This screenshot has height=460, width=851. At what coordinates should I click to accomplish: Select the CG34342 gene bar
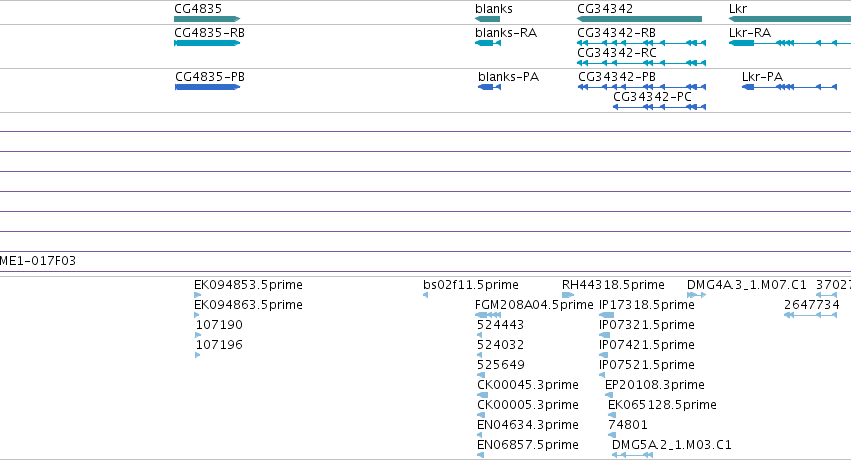pos(639,19)
